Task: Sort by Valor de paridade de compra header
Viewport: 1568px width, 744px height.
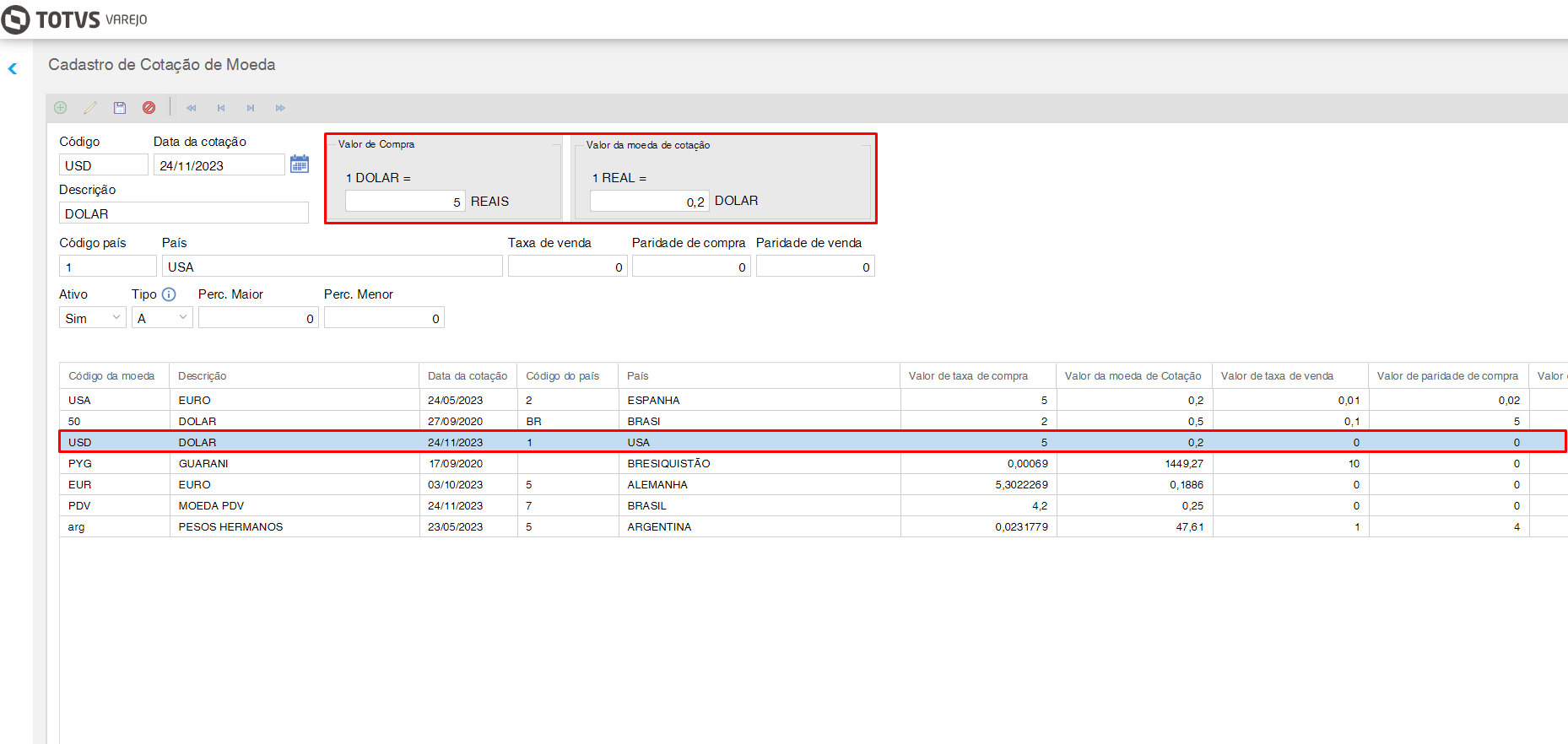Action: [x=1447, y=376]
